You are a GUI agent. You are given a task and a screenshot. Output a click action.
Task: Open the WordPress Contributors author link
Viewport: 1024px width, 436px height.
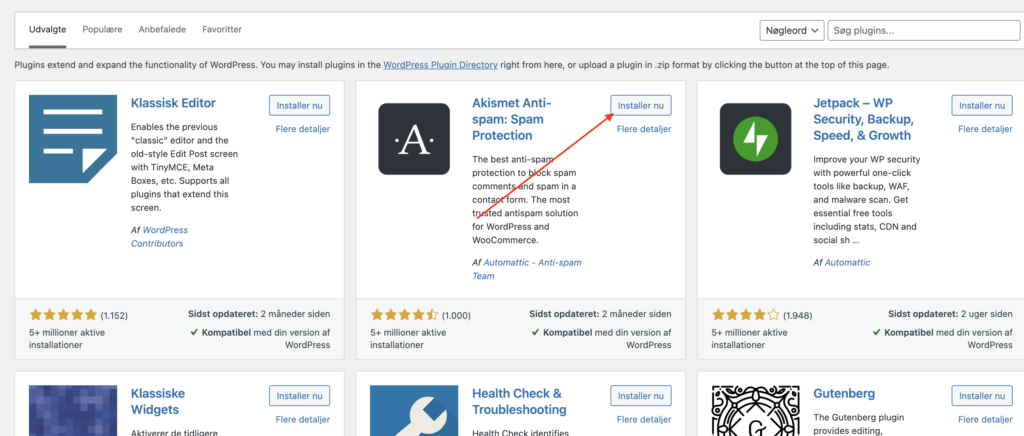coord(159,237)
